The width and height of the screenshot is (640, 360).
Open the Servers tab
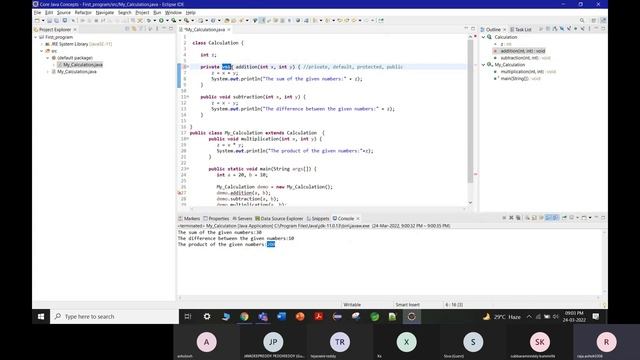[242, 218]
